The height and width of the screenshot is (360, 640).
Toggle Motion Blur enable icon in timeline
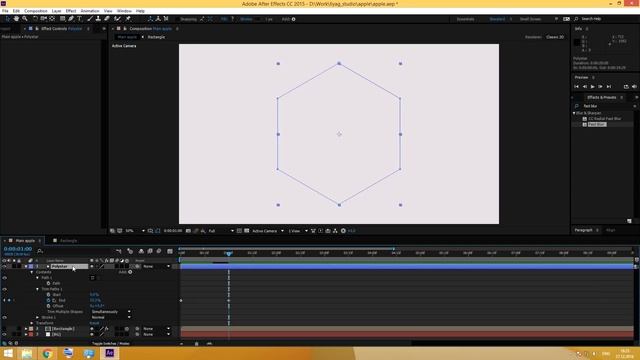(x=159, y=251)
